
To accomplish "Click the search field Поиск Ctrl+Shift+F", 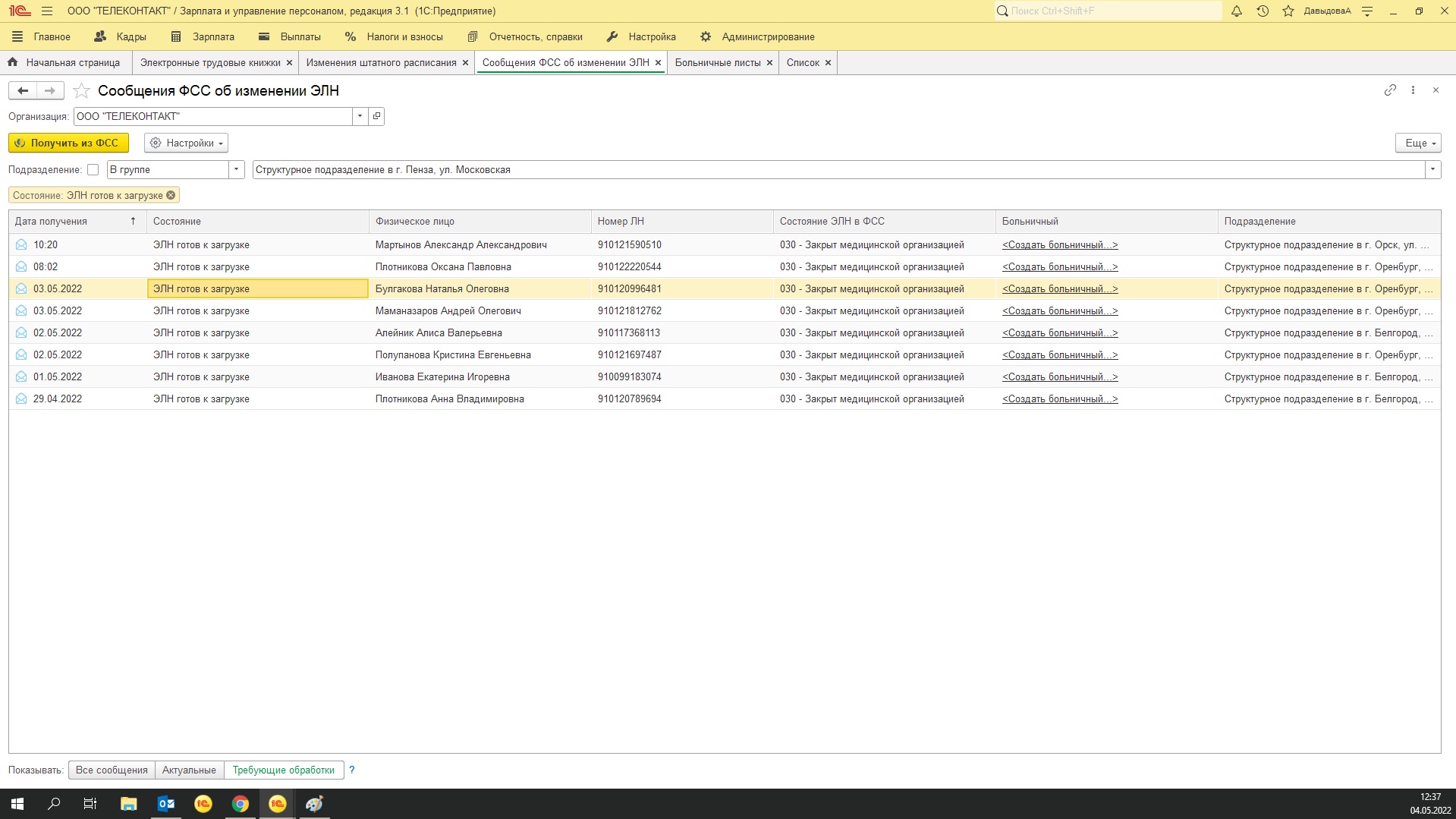I will tap(1108, 11).
